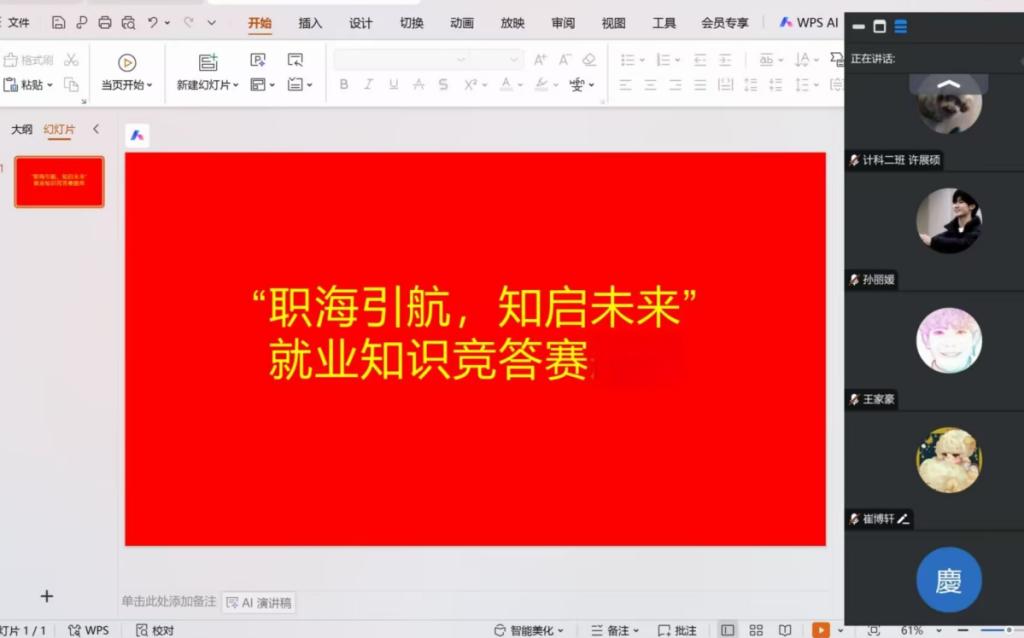
Task: Click the WPS AI logo above slide
Action: pos(137,135)
